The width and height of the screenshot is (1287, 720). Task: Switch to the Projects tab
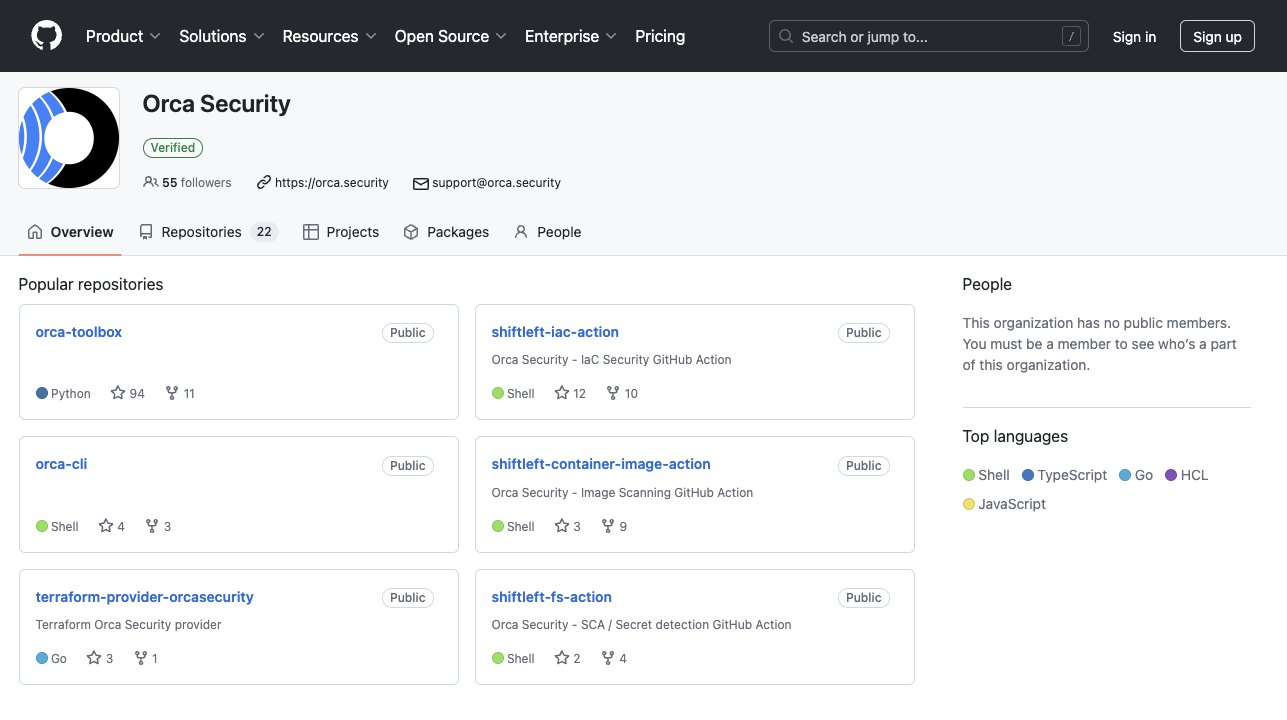click(x=341, y=232)
